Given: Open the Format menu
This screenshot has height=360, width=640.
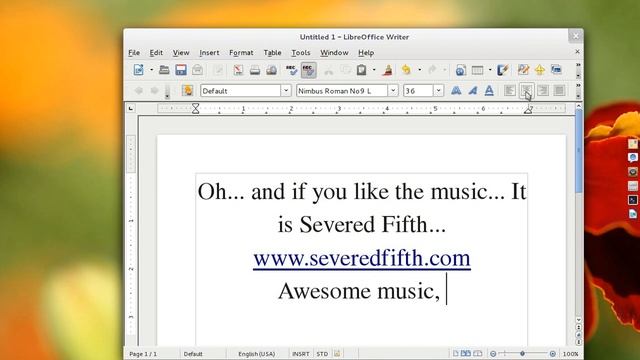Looking at the screenshot, I should click(x=241, y=53).
